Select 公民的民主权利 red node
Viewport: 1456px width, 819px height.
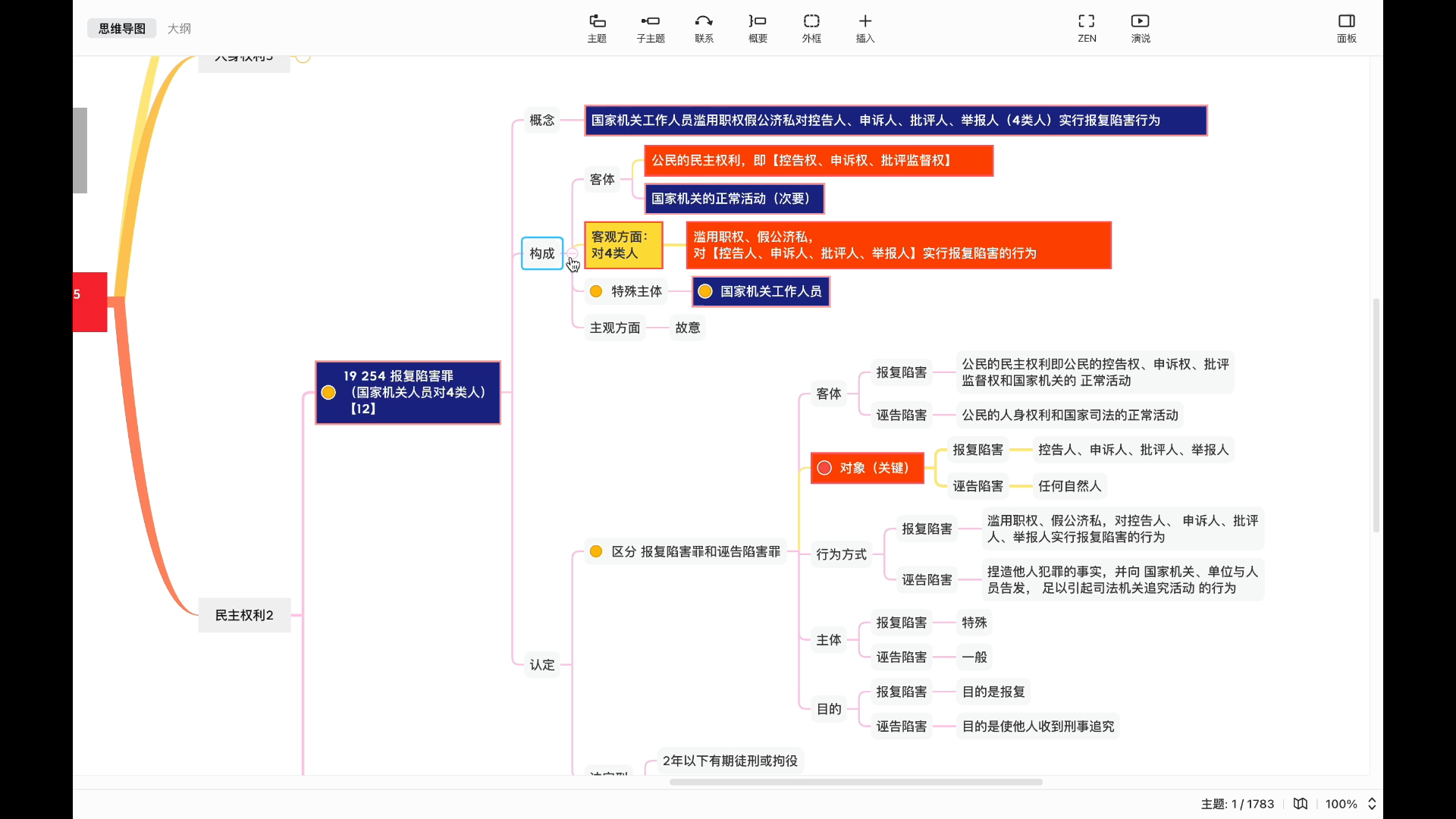tap(819, 161)
